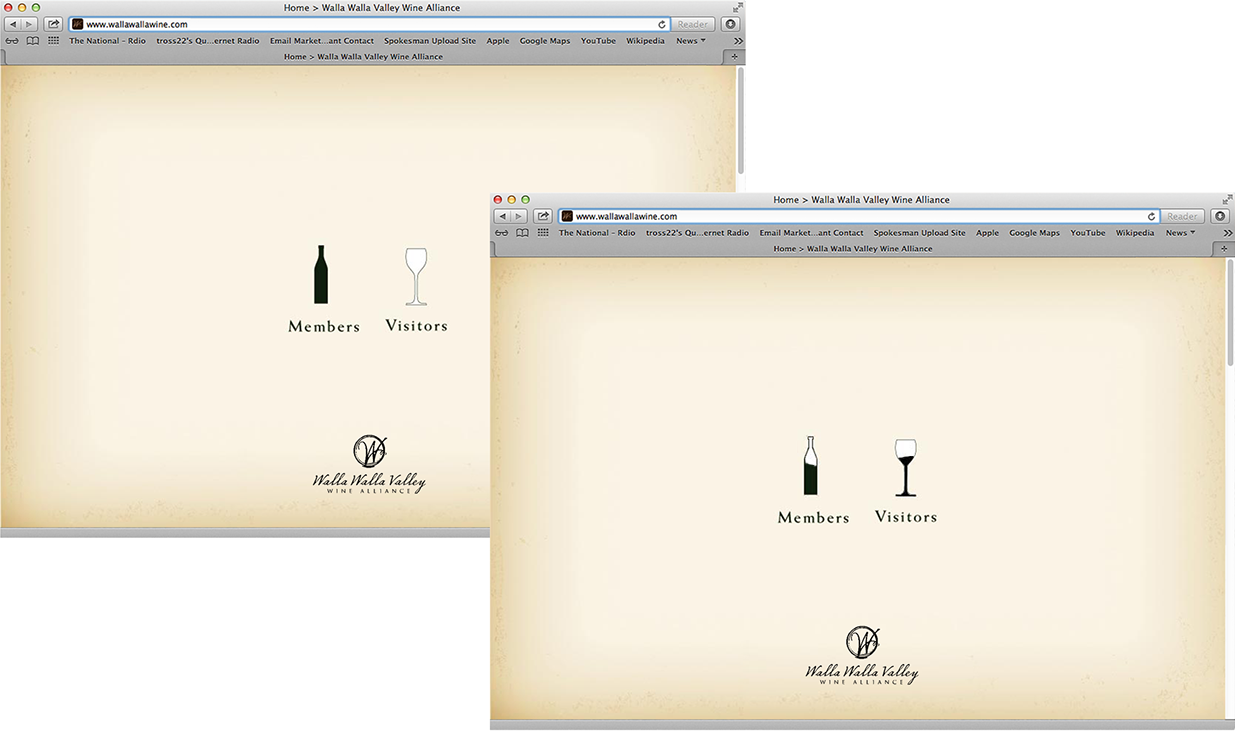Click the Members text link in rear window

324,327
